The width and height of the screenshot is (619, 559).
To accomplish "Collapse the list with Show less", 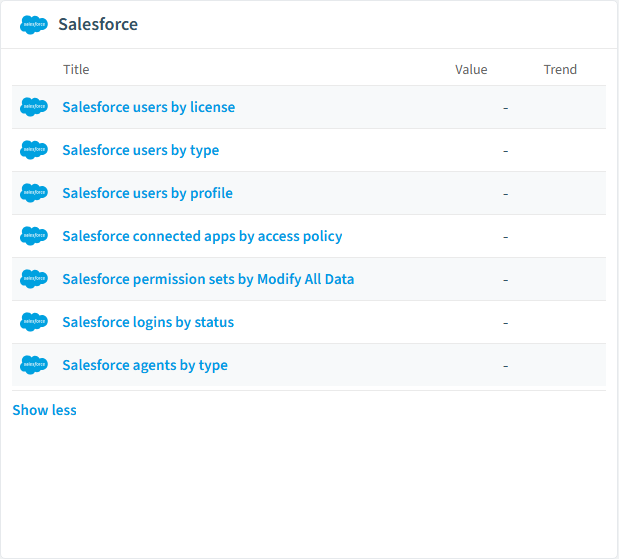I will tap(45, 410).
